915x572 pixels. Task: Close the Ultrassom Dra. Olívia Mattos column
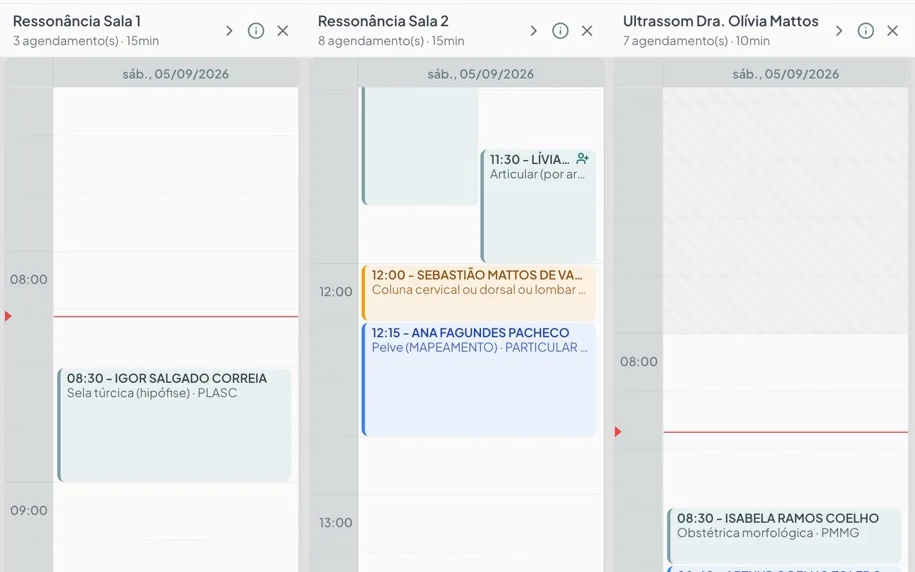pyautogui.click(x=892, y=31)
